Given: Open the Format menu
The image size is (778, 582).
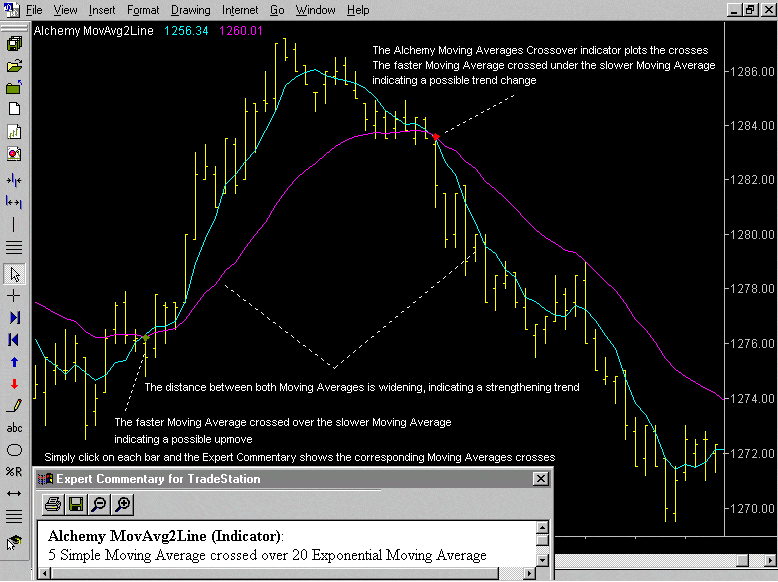Looking at the screenshot, I should pyautogui.click(x=143, y=10).
